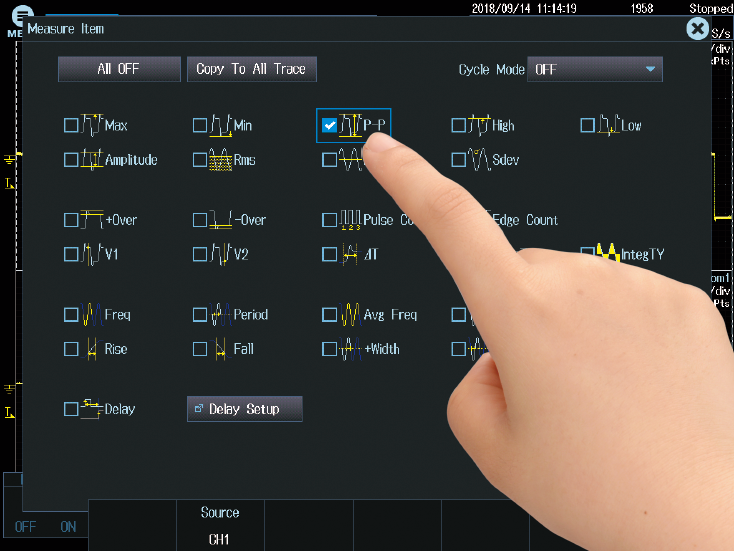The image size is (734, 551).
Task: Tick the Amplitude checkbox
Action: (71, 160)
